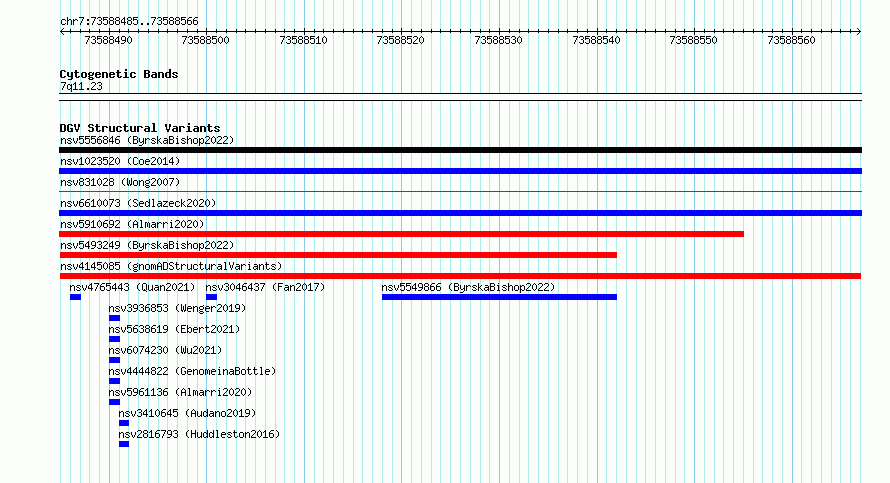Click the chr7:73588485..73588566 region label
Screen dimensions: 890x483
(x=129, y=22)
